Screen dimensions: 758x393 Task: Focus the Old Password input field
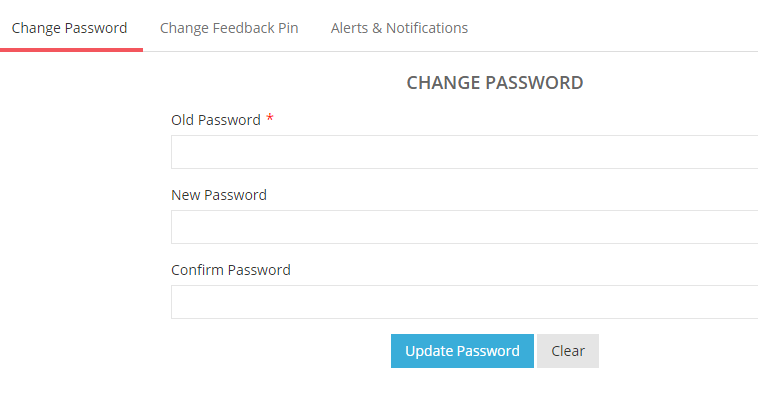pyautogui.click(x=465, y=152)
